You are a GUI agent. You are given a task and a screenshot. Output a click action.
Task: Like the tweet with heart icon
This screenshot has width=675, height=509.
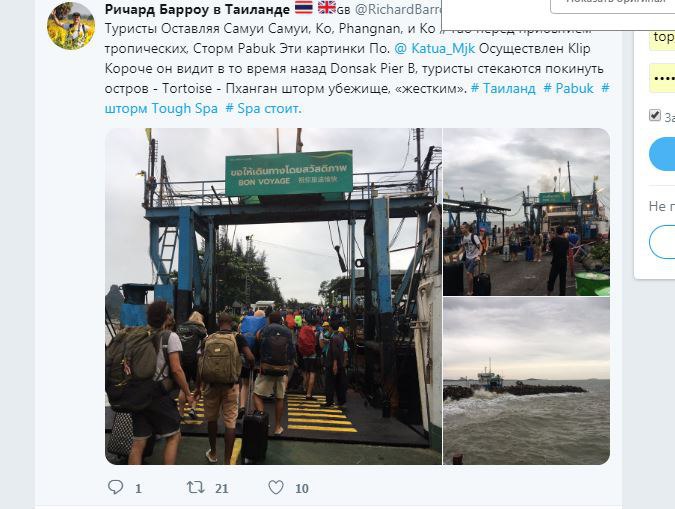pyautogui.click(x=276, y=487)
